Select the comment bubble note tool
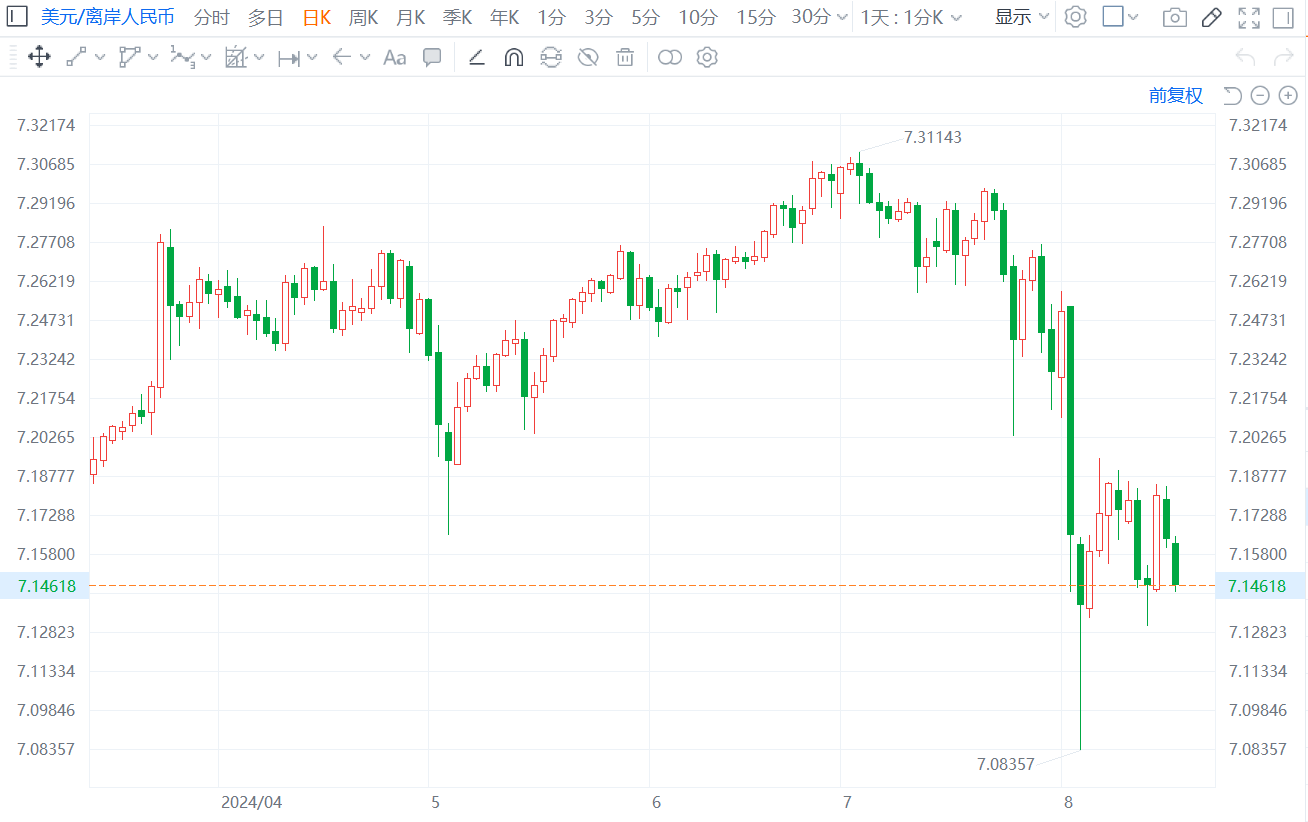This screenshot has width=1308, height=822. click(x=432, y=57)
